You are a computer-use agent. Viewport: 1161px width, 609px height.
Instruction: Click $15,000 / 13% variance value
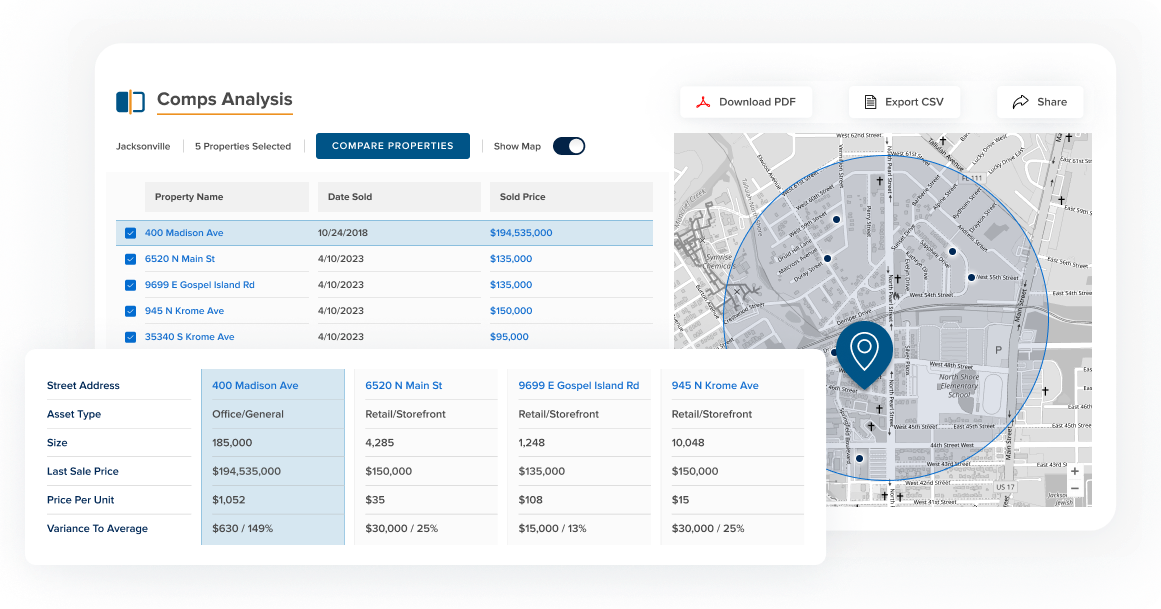[552, 528]
